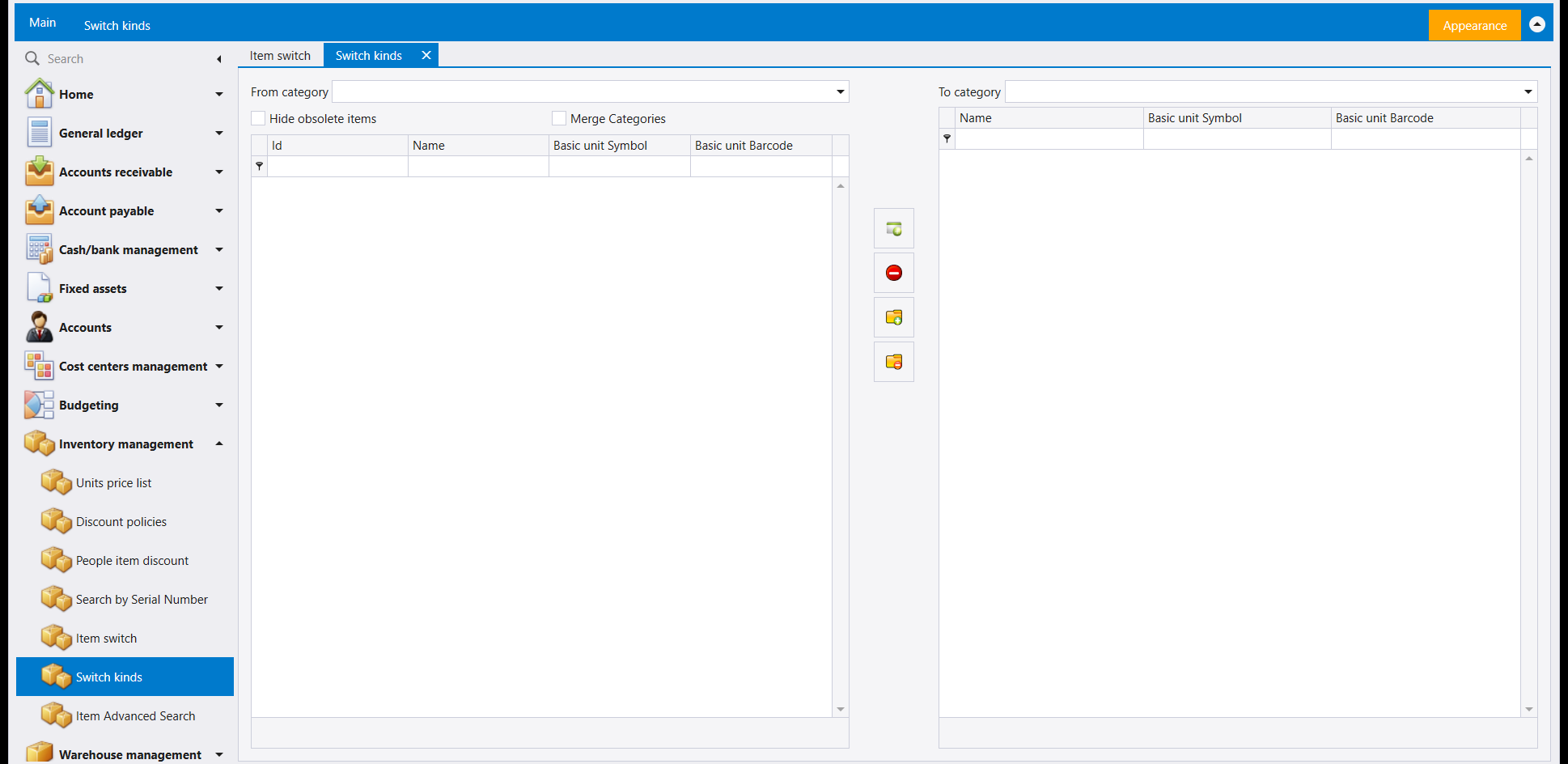Sort right grid by Basic unit Barcode
The image size is (1568, 764).
1426,118
